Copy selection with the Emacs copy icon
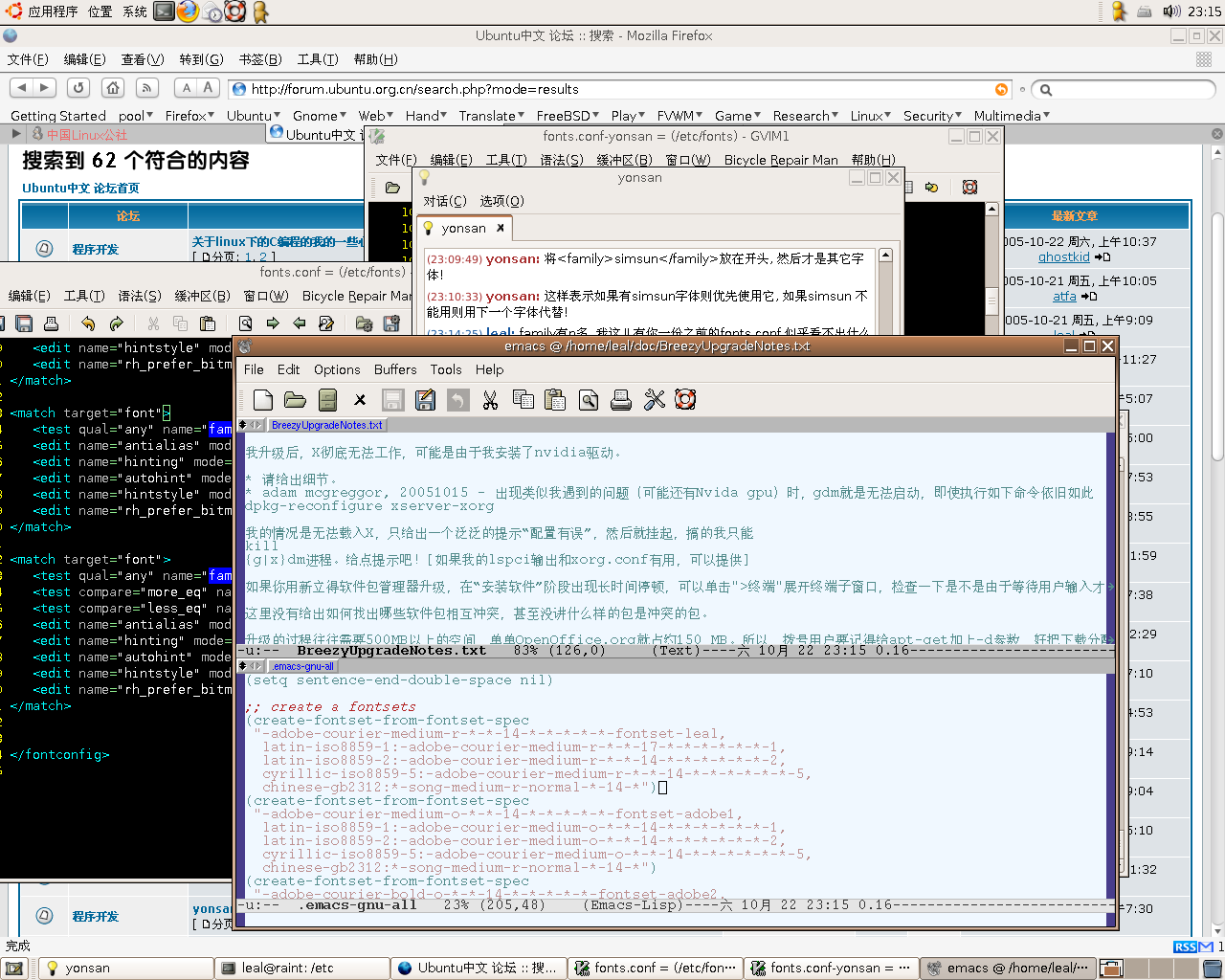The width and height of the screenshot is (1225, 980). click(523, 400)
